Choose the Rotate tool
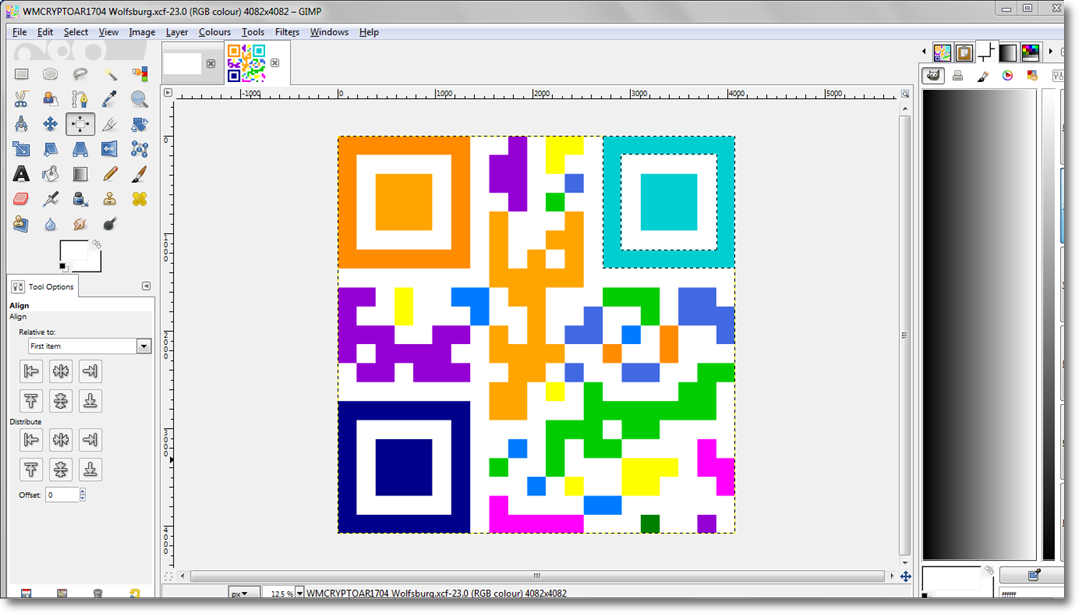The height and width of the screenshot is (615, 1080). [x=139, y=124]
